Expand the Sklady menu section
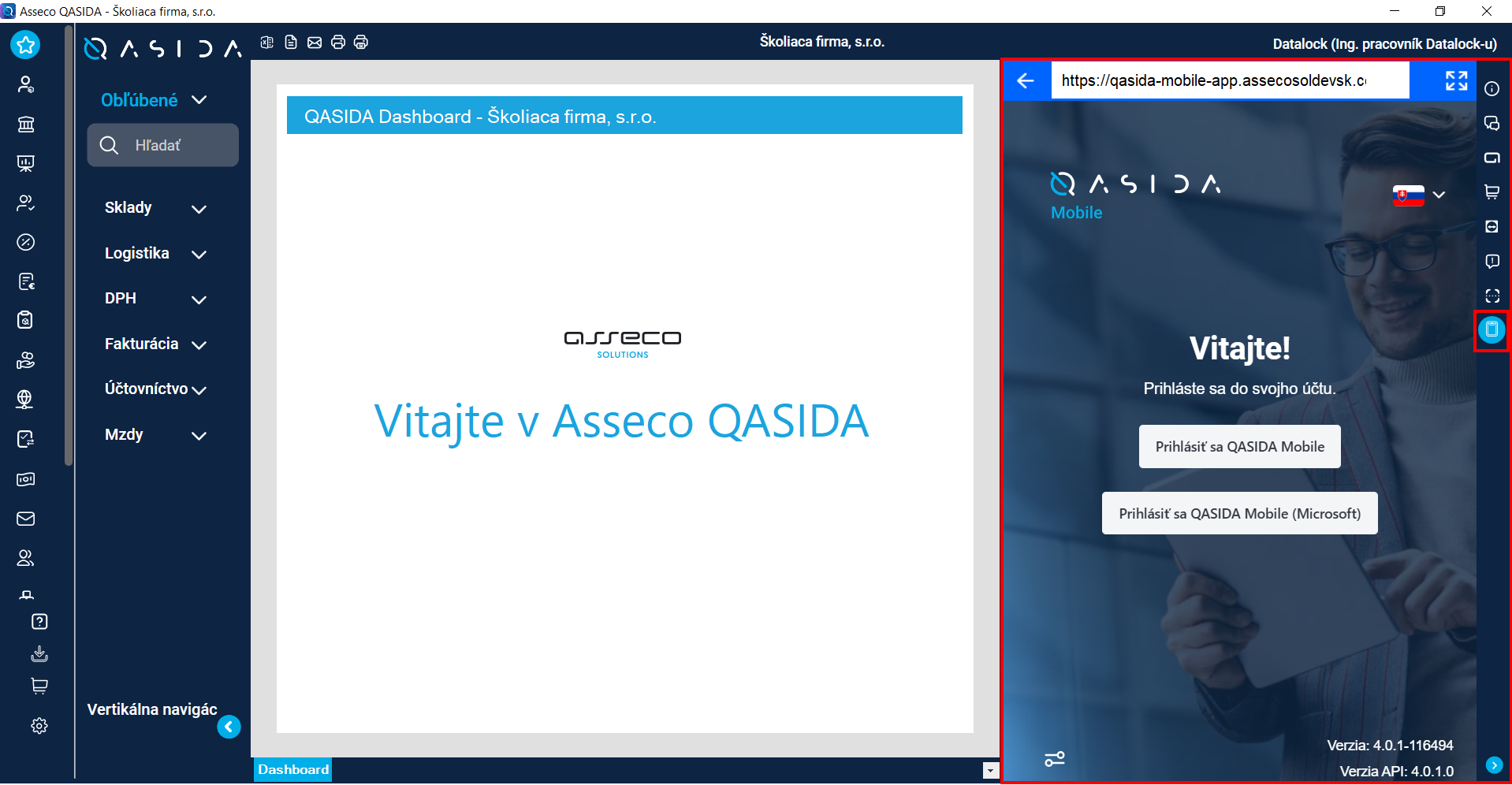The height and width of the screenshot is (785, 1512). (x=155, y=208)
